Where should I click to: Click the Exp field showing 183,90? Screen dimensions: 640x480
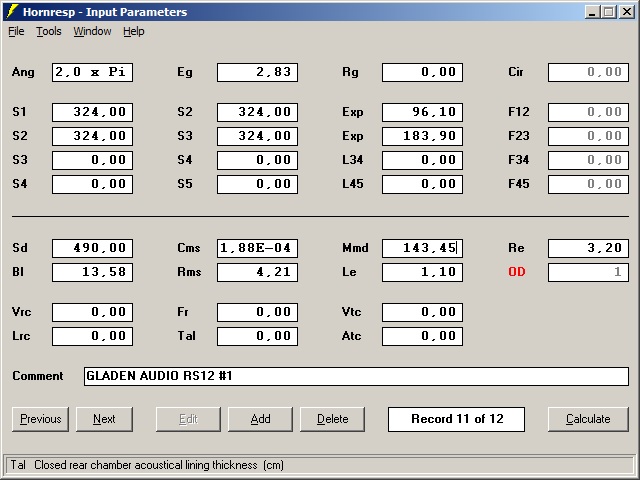click(x=422, y=136)
